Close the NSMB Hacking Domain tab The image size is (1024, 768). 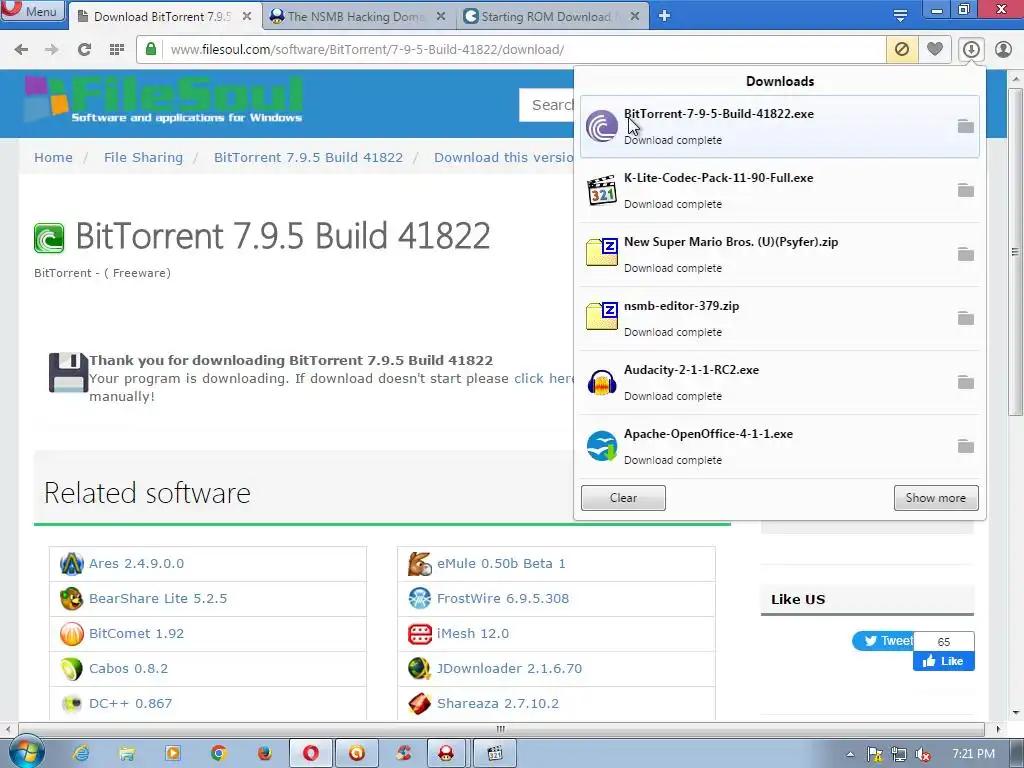[441, 16]
